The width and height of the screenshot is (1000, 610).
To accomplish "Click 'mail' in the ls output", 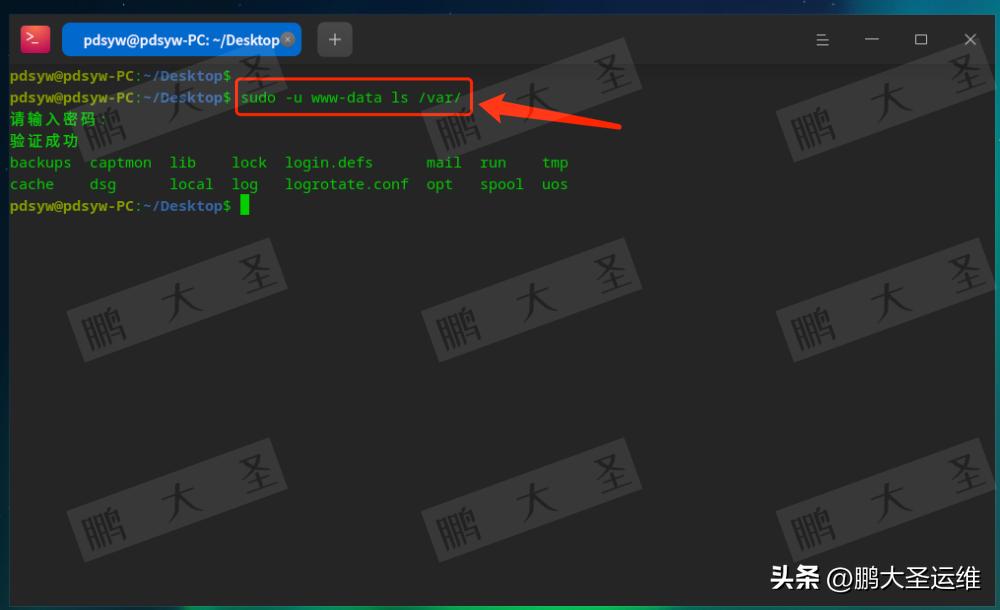I will point(443,163).
